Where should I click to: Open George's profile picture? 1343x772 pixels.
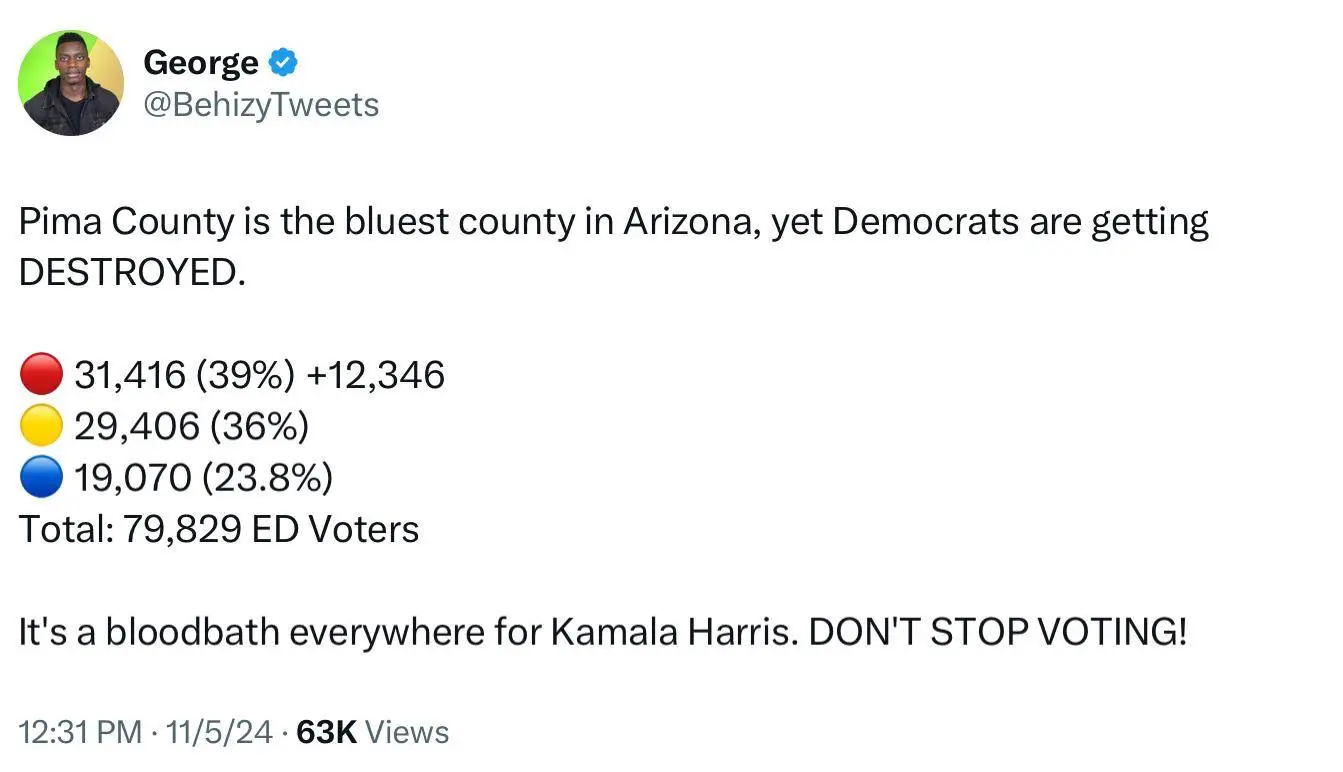click(x=71, y=83)
